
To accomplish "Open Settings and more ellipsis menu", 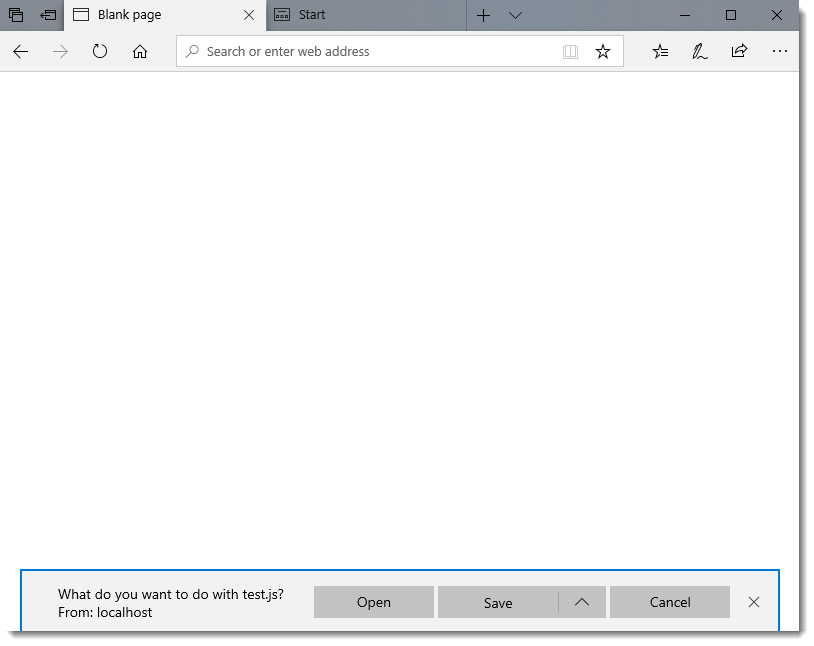I will coord(780,52).
